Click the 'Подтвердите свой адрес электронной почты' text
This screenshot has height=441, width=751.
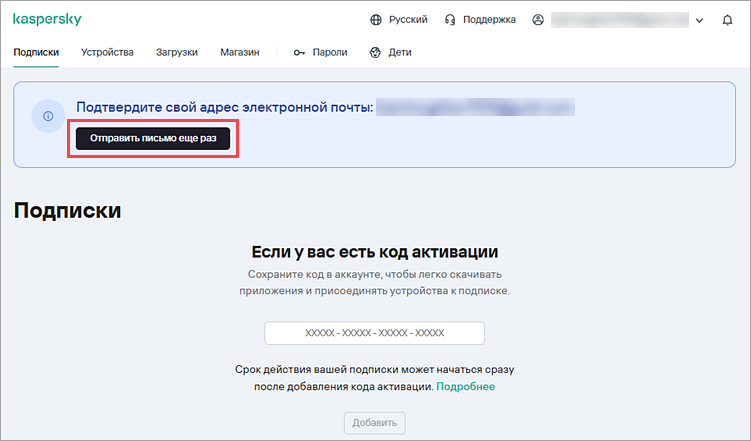tap(225, 107)
